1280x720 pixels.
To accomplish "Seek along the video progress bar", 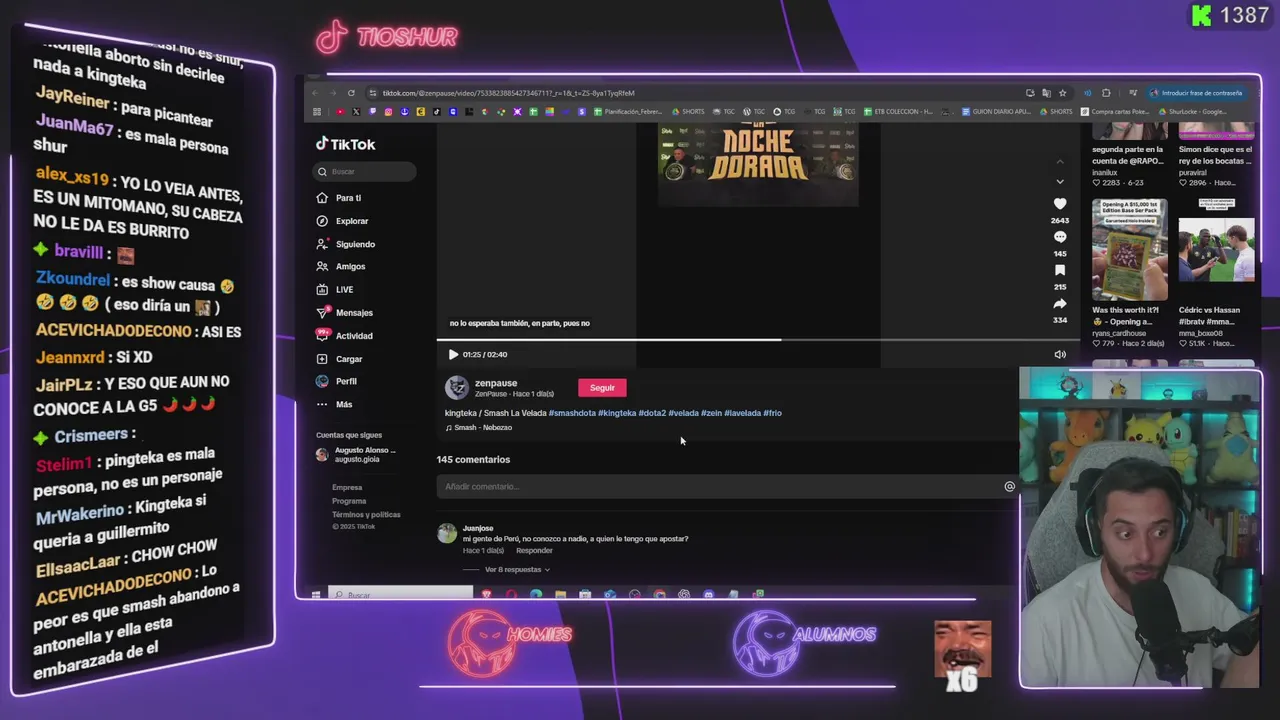I will click(758, 340).
